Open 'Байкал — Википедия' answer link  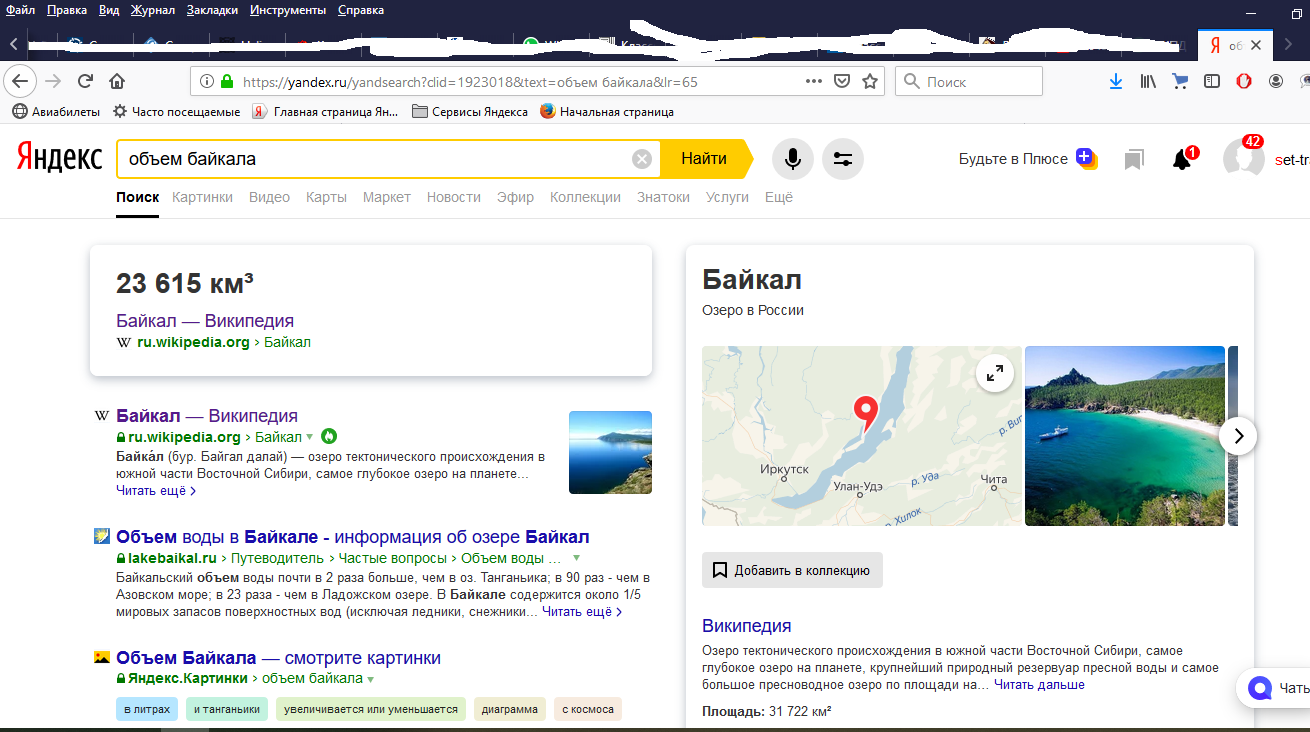205,321
